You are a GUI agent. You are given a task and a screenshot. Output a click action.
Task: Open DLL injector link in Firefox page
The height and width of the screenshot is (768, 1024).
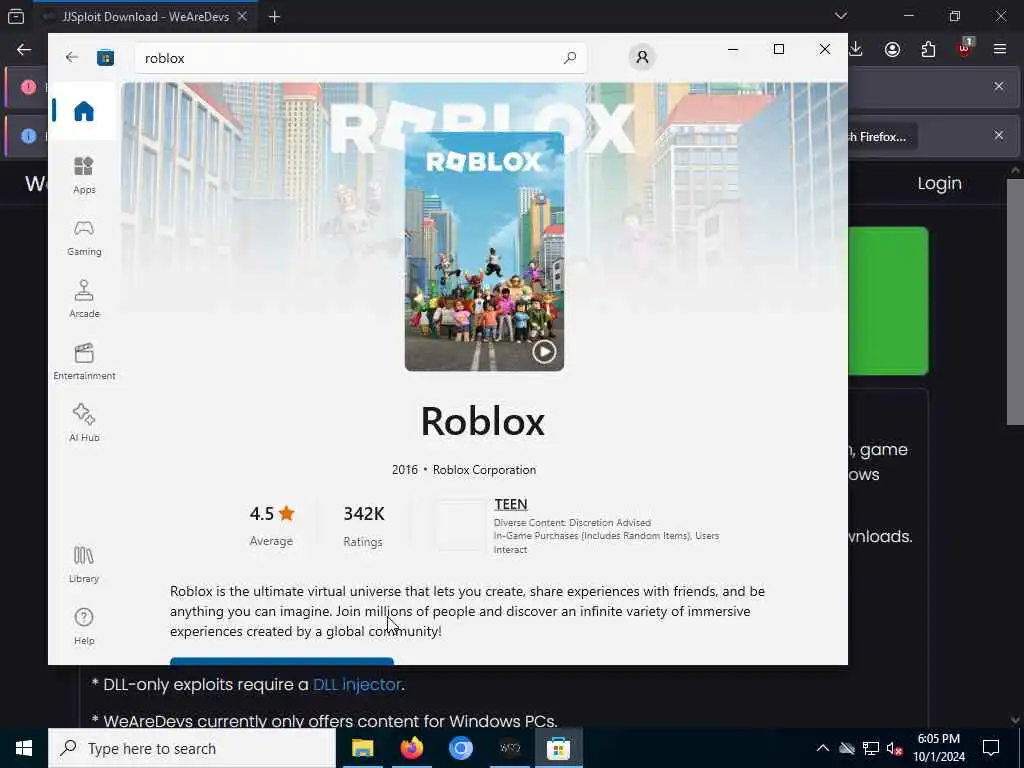click(x=357, y=684)
